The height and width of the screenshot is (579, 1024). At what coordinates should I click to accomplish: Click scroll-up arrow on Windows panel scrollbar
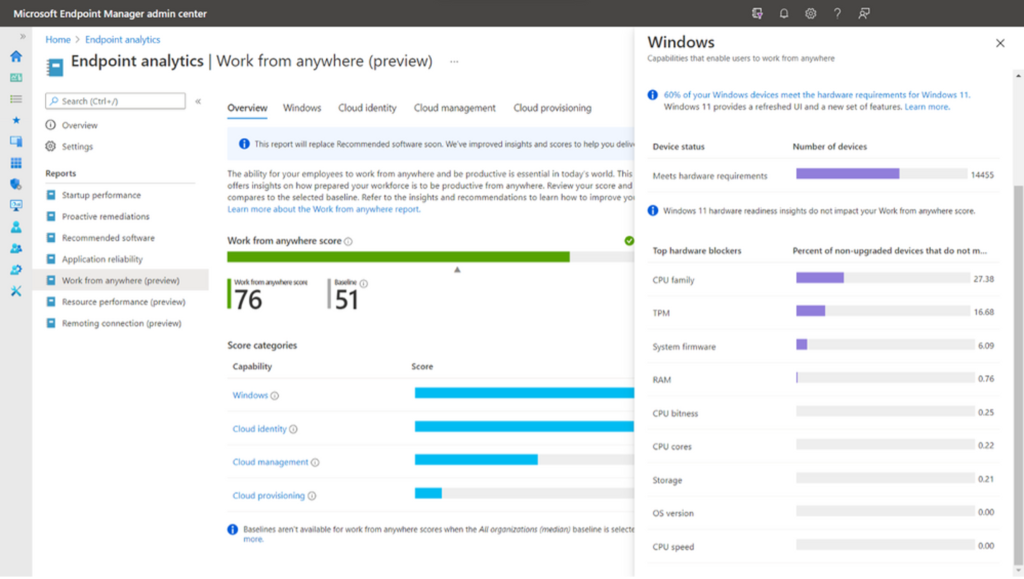point(1018,76)
